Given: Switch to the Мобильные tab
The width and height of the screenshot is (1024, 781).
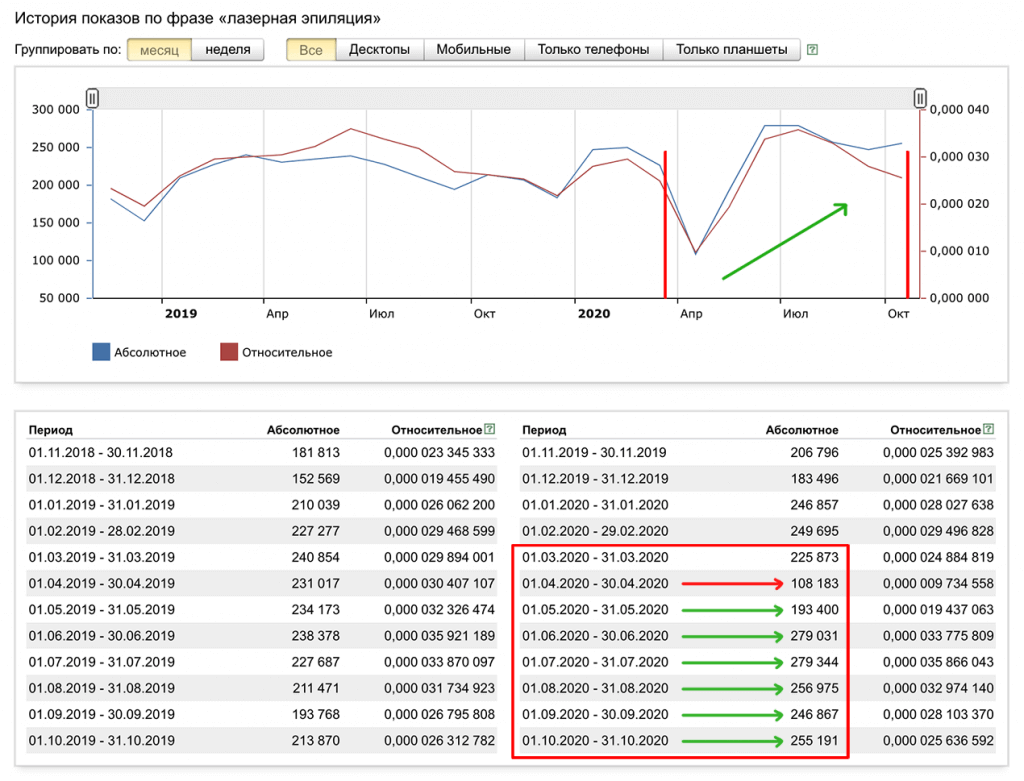Looking at the screenshot, I should 473,50.
